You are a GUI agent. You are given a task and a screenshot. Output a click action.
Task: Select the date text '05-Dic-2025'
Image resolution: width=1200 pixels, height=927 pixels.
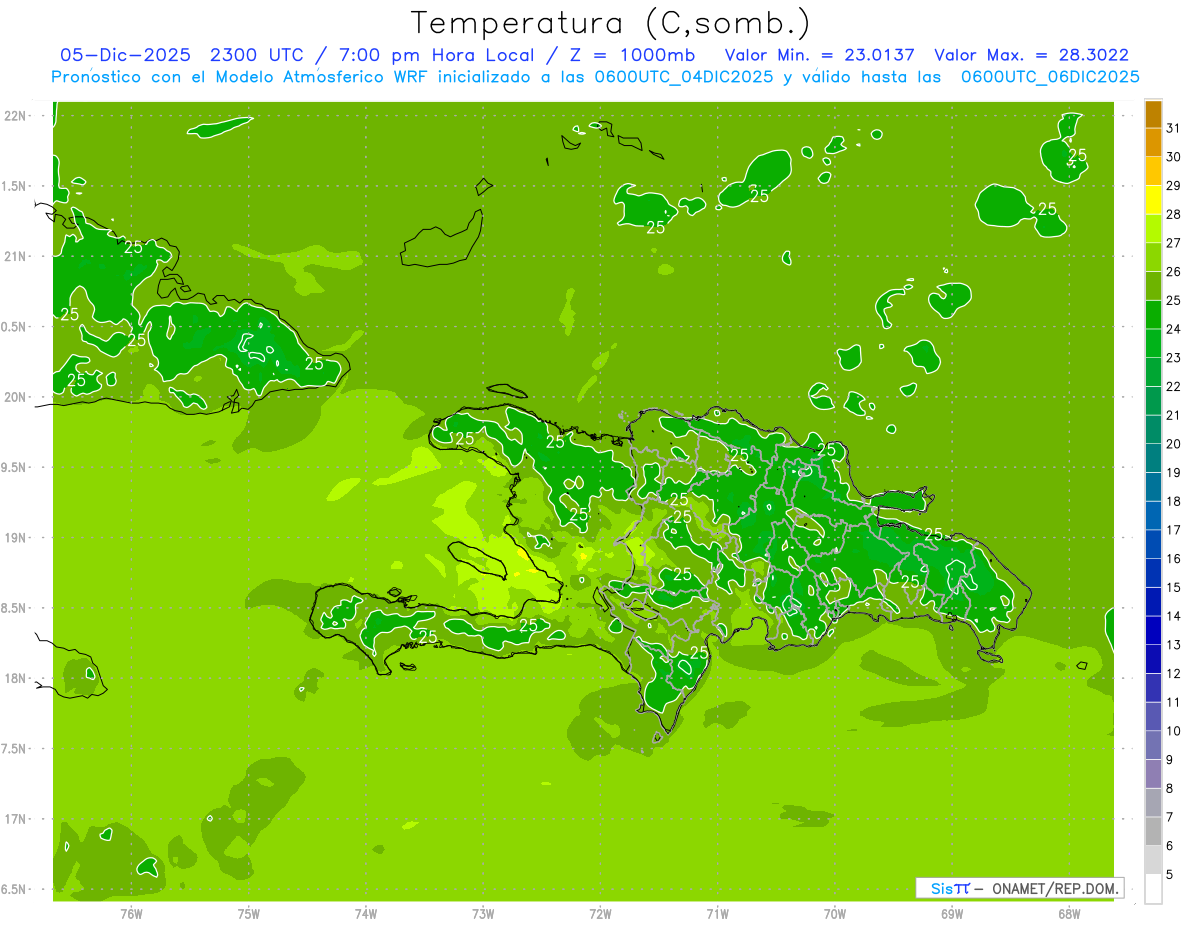(123, 55)
